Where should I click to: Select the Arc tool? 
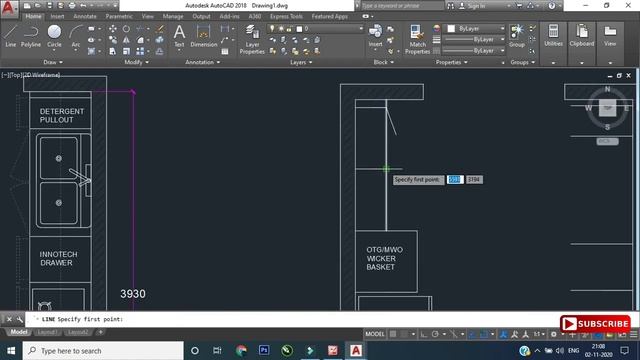tap(76, 36)
